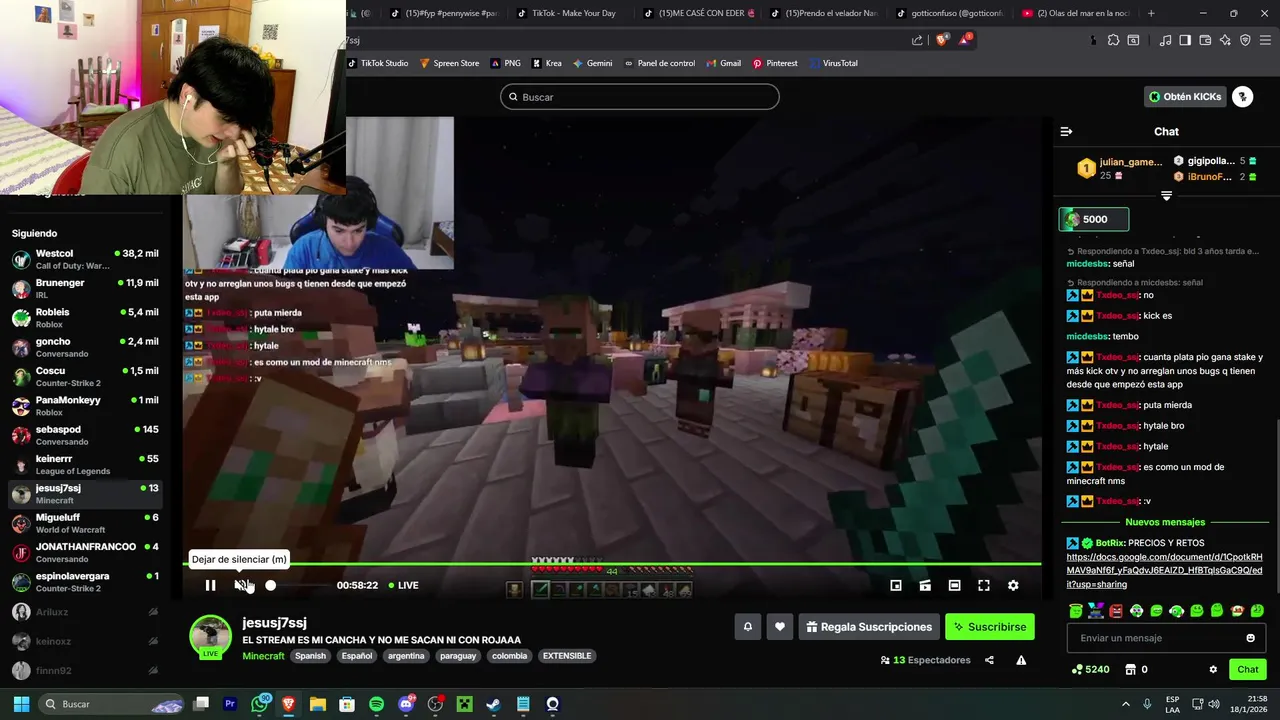Image resolution: width=1280 pixels, height=720 pixels.
Task: Open Gemini bookmark
Action: [593, 63]
